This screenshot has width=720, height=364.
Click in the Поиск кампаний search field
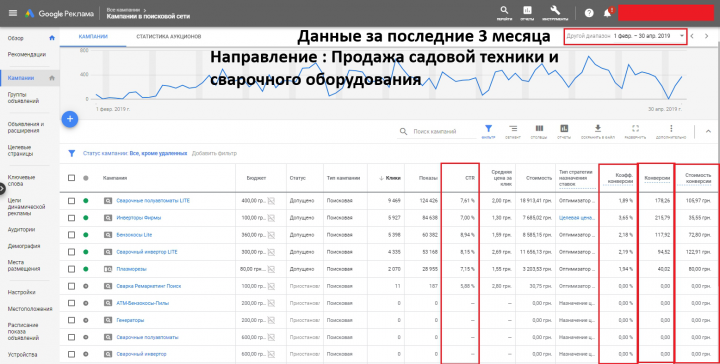pyautogui.click(x=444, y=131)
